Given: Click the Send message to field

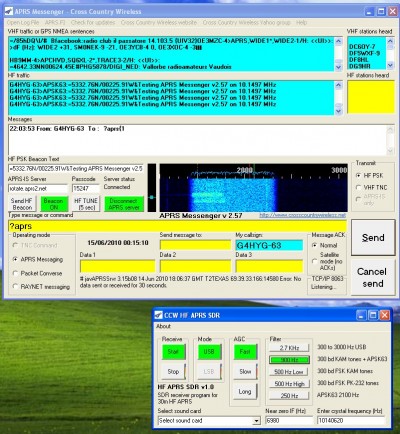Looking at the screenshot, I should [x=195, y=245].
